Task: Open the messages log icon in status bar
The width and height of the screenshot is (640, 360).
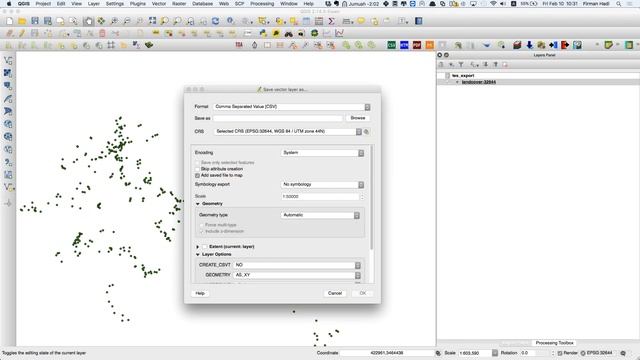Action: point(623,353)
